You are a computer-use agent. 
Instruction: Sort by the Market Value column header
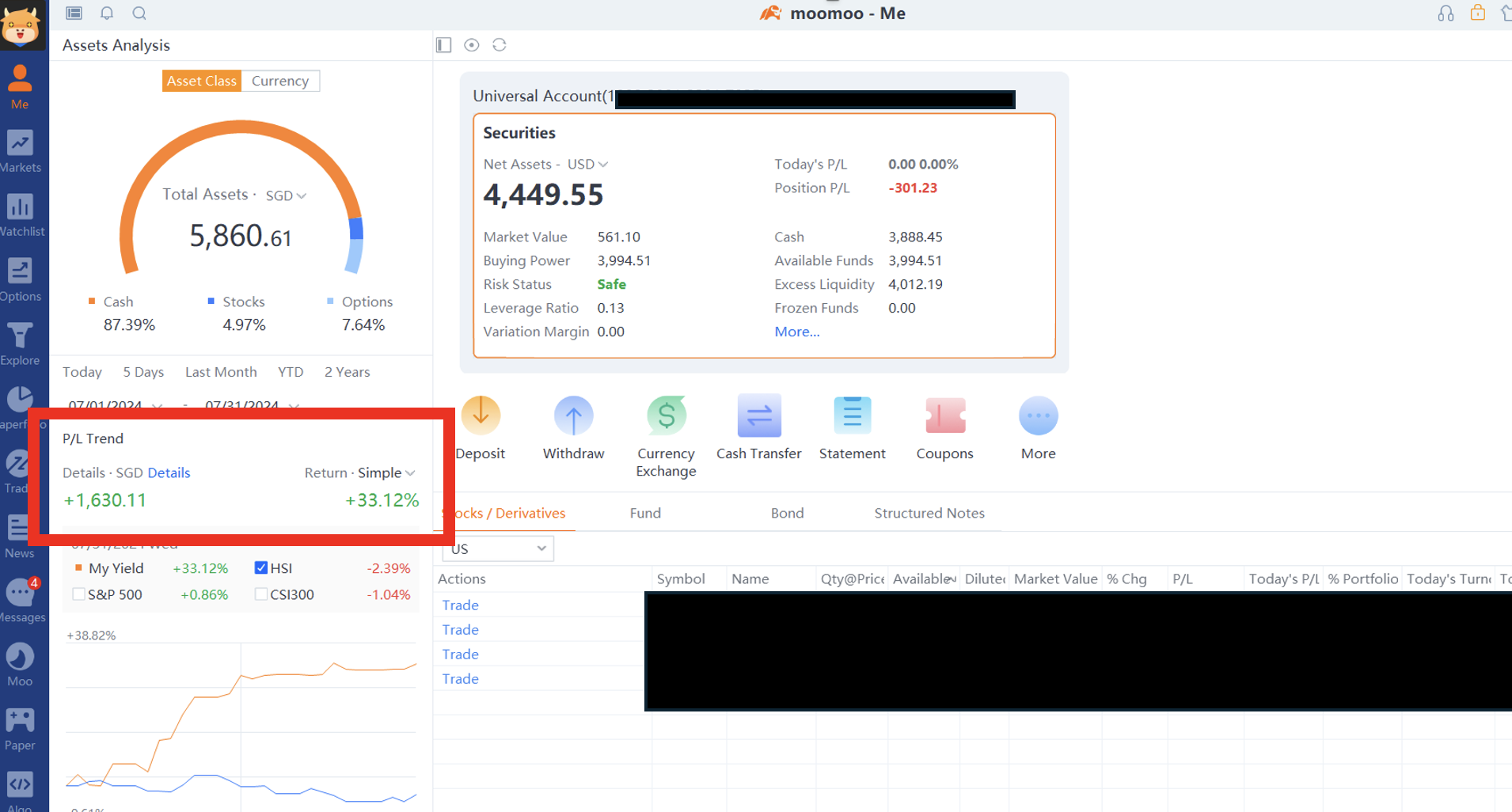1055,579
